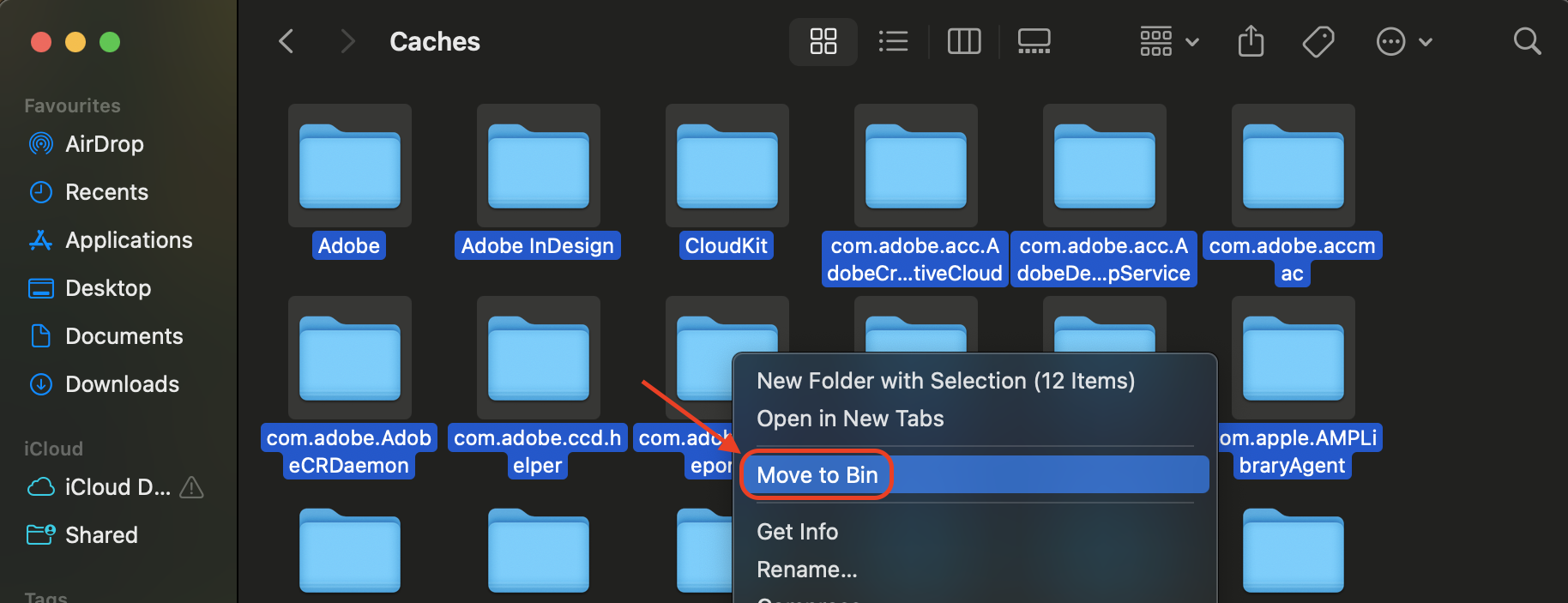Select the com.adobe.accmac folder icon
Image resolution: width=1568 pixels, height=603 pixels.
pos(1294,166)
